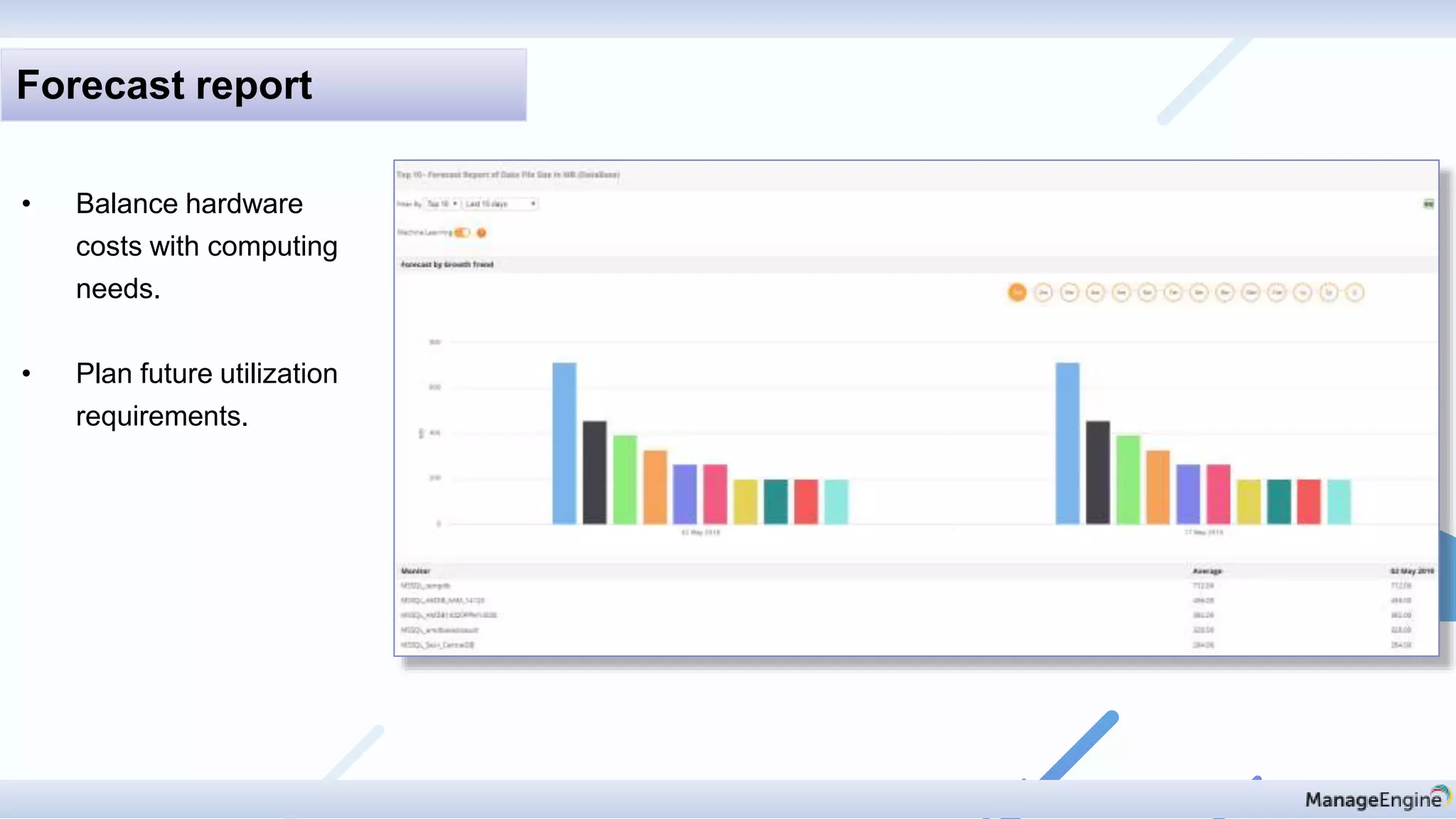Click the Forecast by Growth Trend section header

tap(447, 264)
